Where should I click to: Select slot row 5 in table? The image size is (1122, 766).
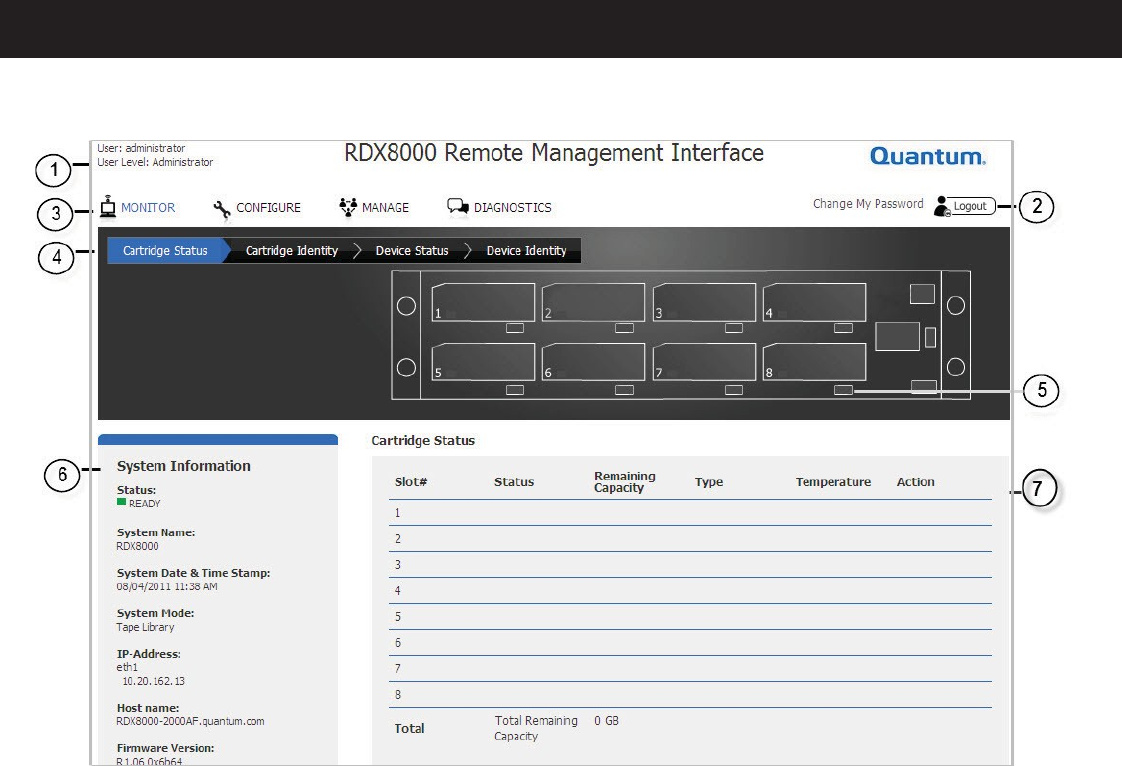(x=691, y=616)
